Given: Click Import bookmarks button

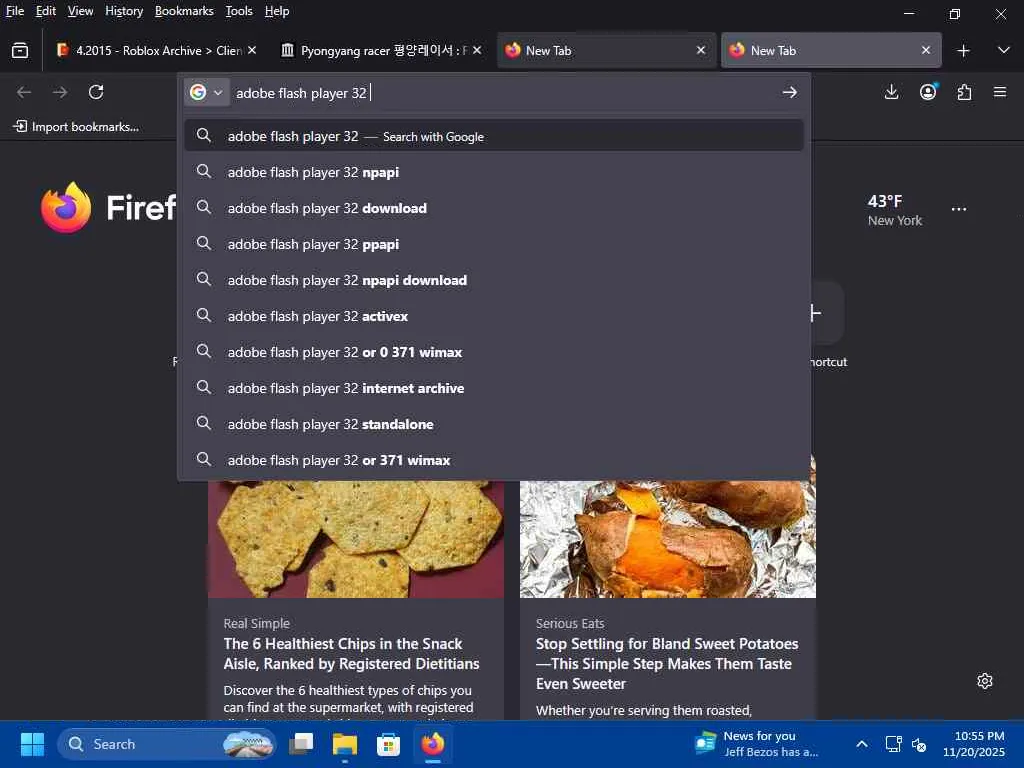Looking at the screenshot, I should (x=76, y=127).
